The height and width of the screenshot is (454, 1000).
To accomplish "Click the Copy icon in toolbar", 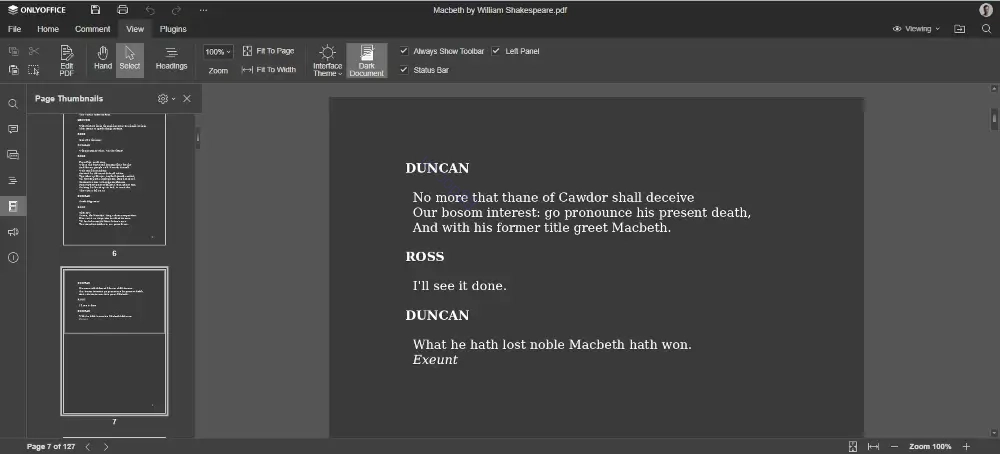I will click(13, 51).
